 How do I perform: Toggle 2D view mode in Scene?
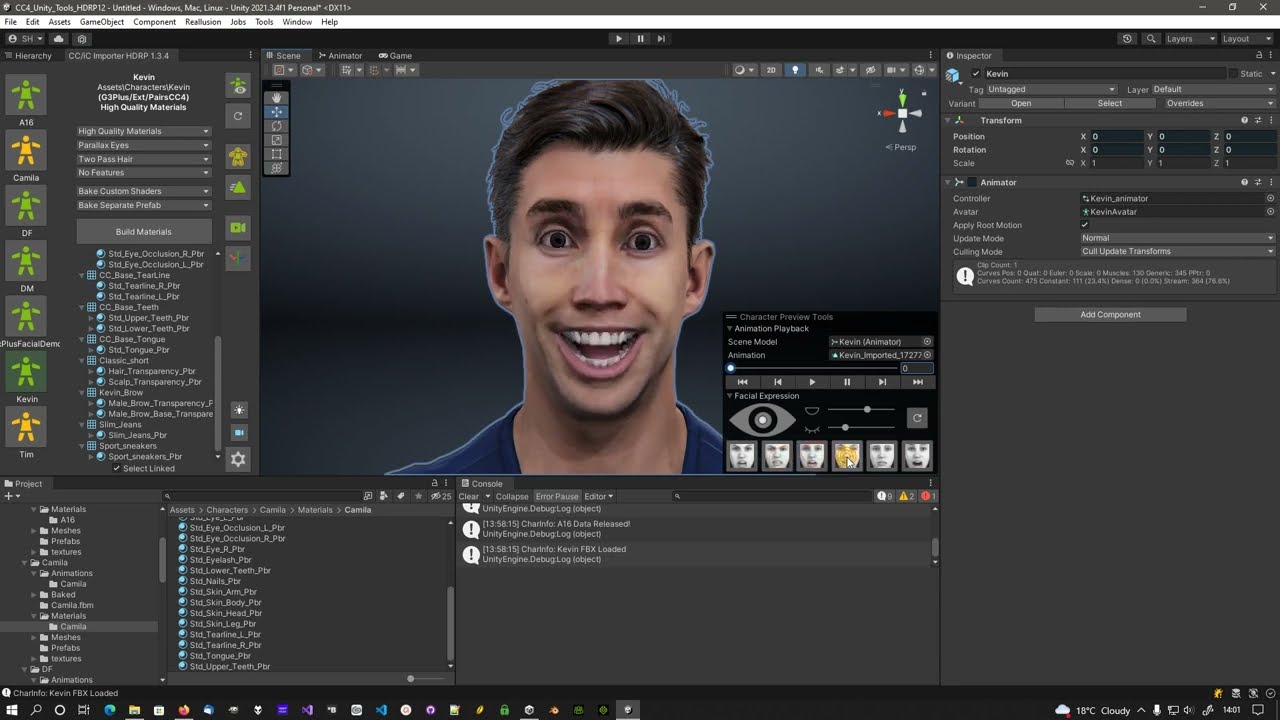770,70
